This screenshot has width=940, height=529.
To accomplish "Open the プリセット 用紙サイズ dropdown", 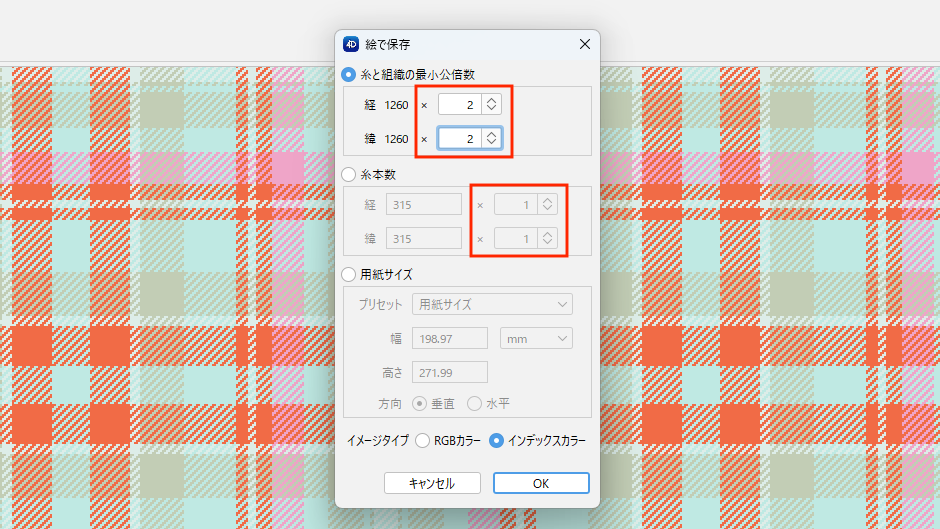I will [492, 304].
